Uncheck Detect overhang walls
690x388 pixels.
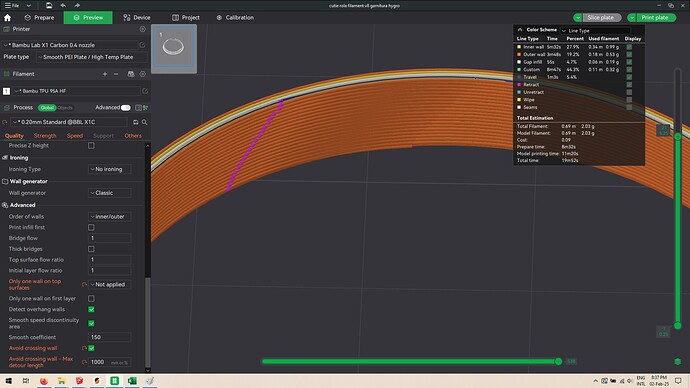click(91, 309)
